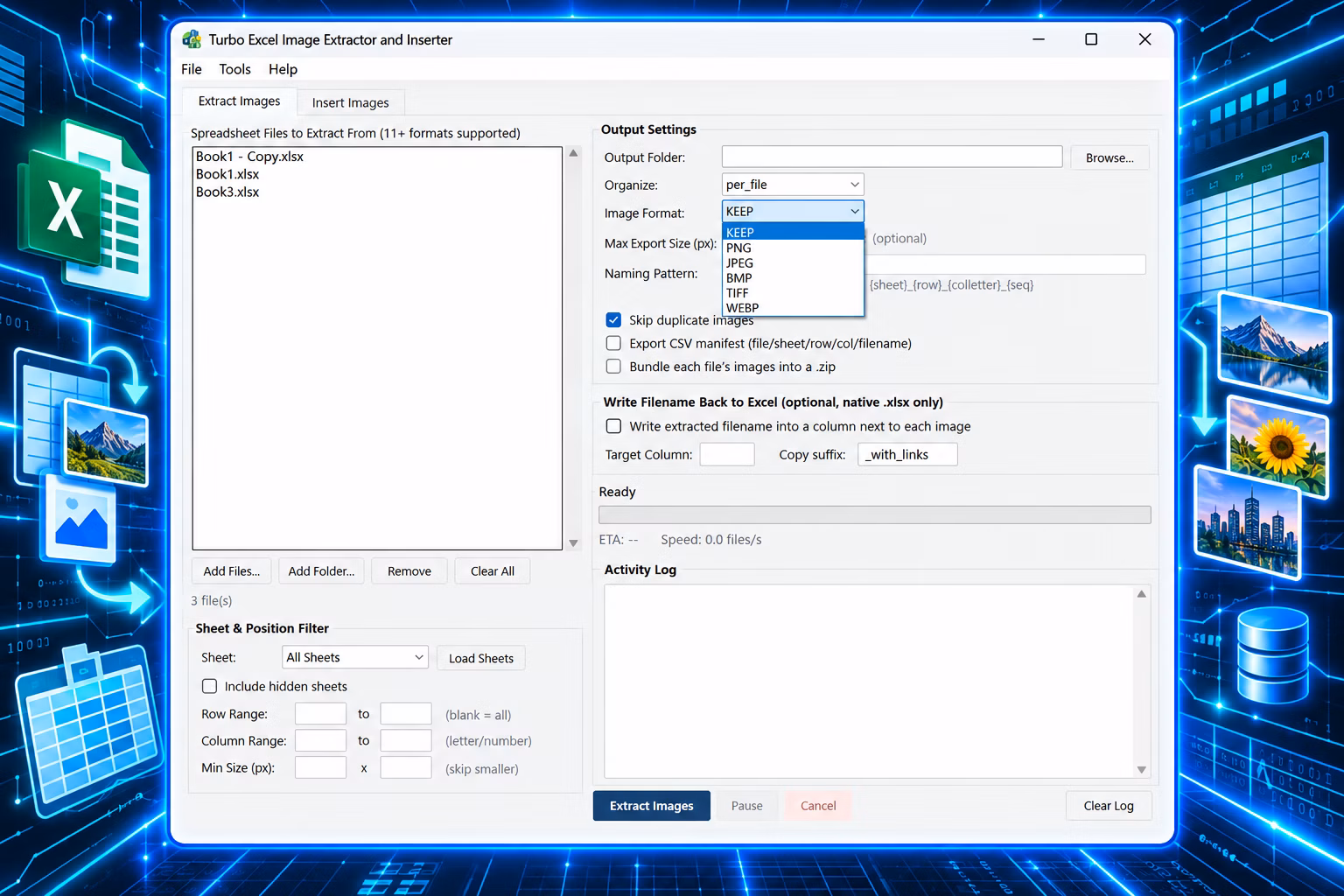
Task: Start extraction with Extract Images button
Action: click(651, 806)
